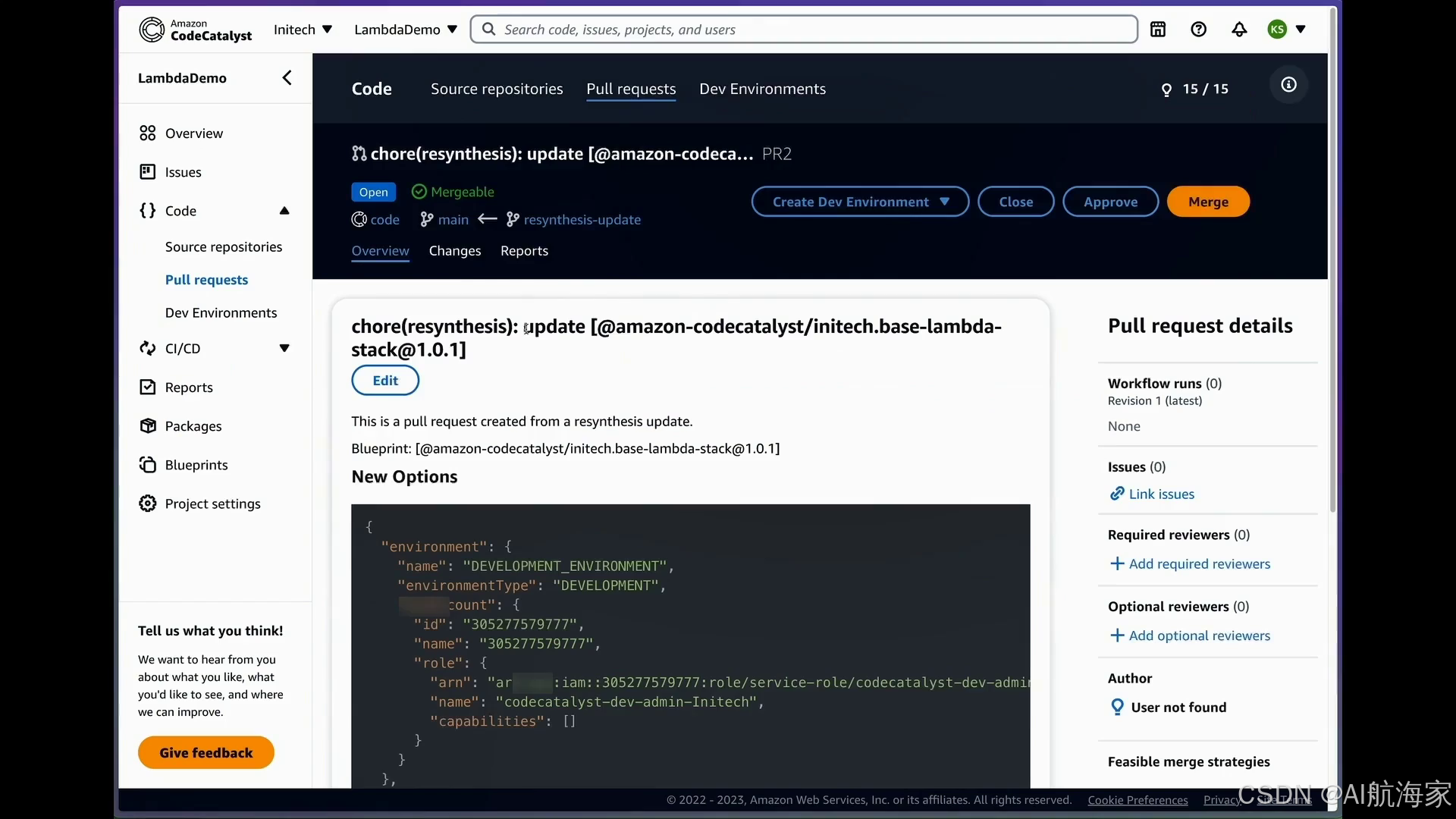
Task: Open the LambdaDemo project dropdown
Action: pos(406,30)
